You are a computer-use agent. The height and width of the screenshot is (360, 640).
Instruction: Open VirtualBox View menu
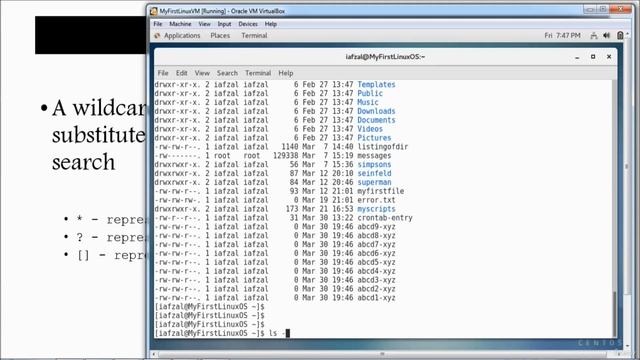coord(204,24)
